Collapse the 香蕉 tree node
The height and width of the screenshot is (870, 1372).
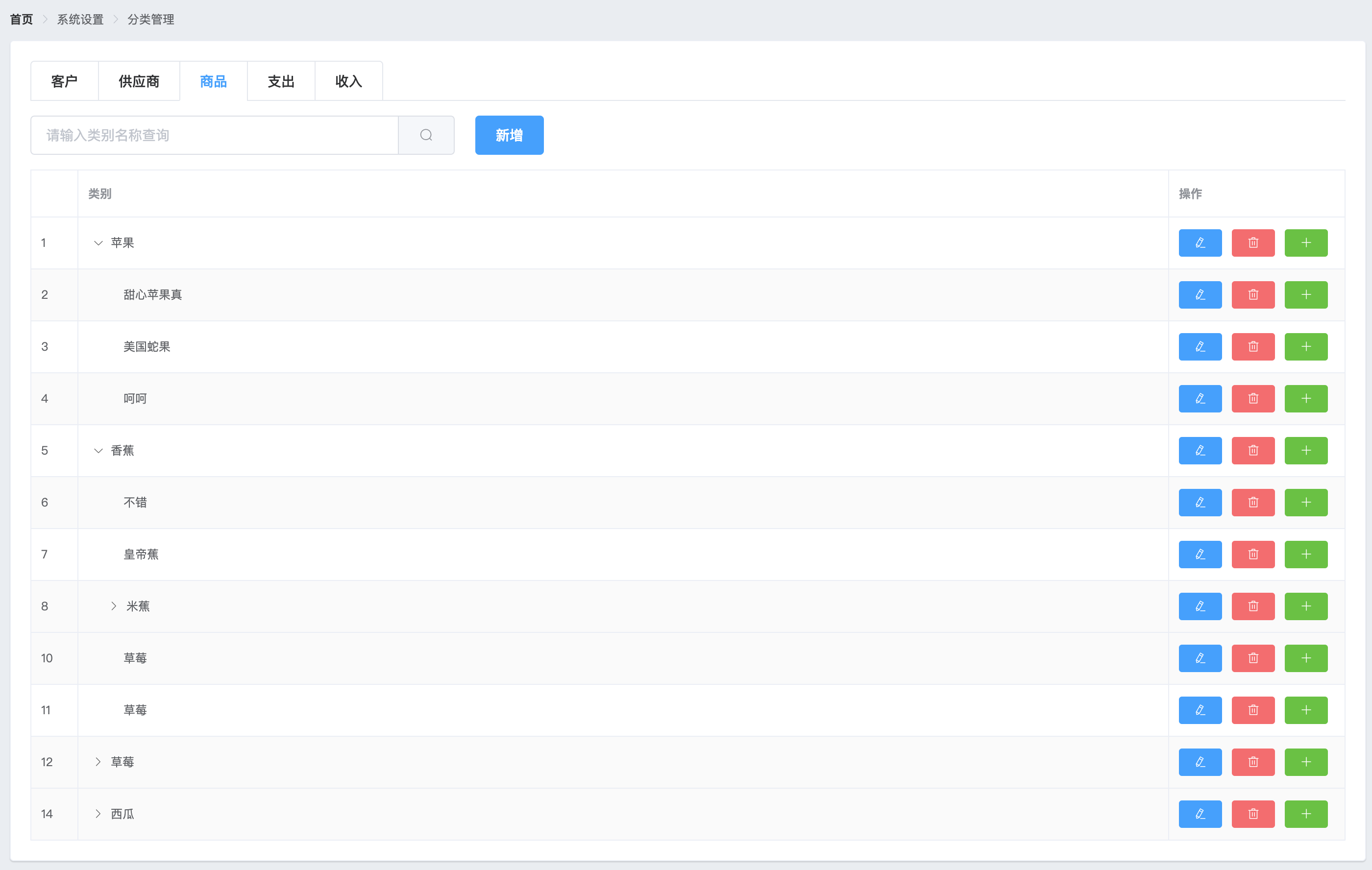(x=98, y=450)
